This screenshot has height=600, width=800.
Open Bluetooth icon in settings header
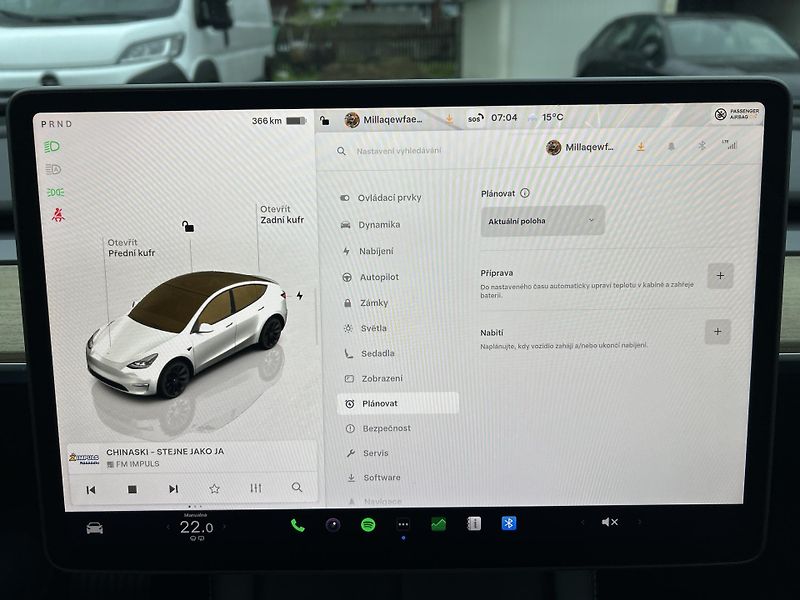[702, 146]
